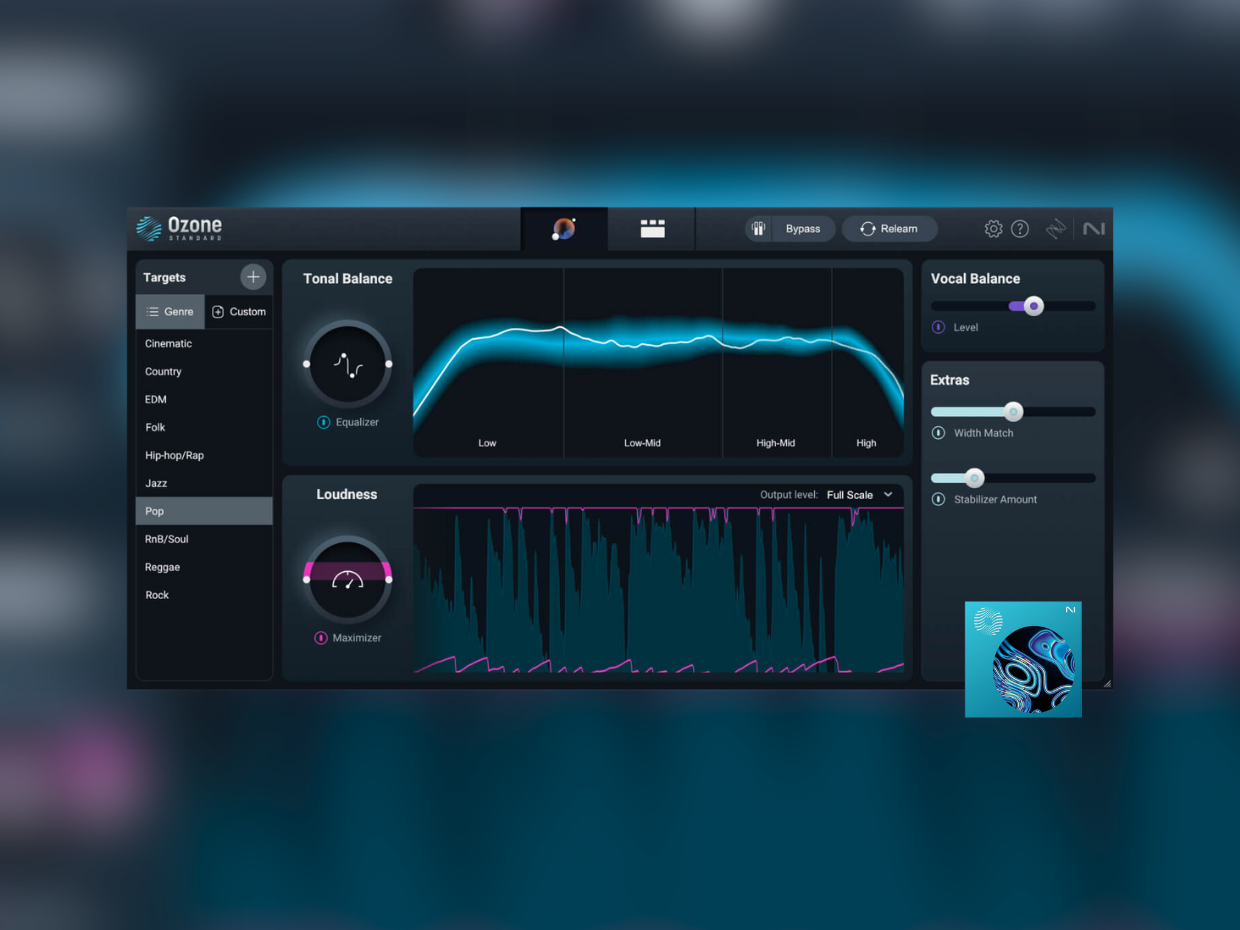
Task: Adjust the Vocal Balance Level slider
Action: pos(1033,306)
